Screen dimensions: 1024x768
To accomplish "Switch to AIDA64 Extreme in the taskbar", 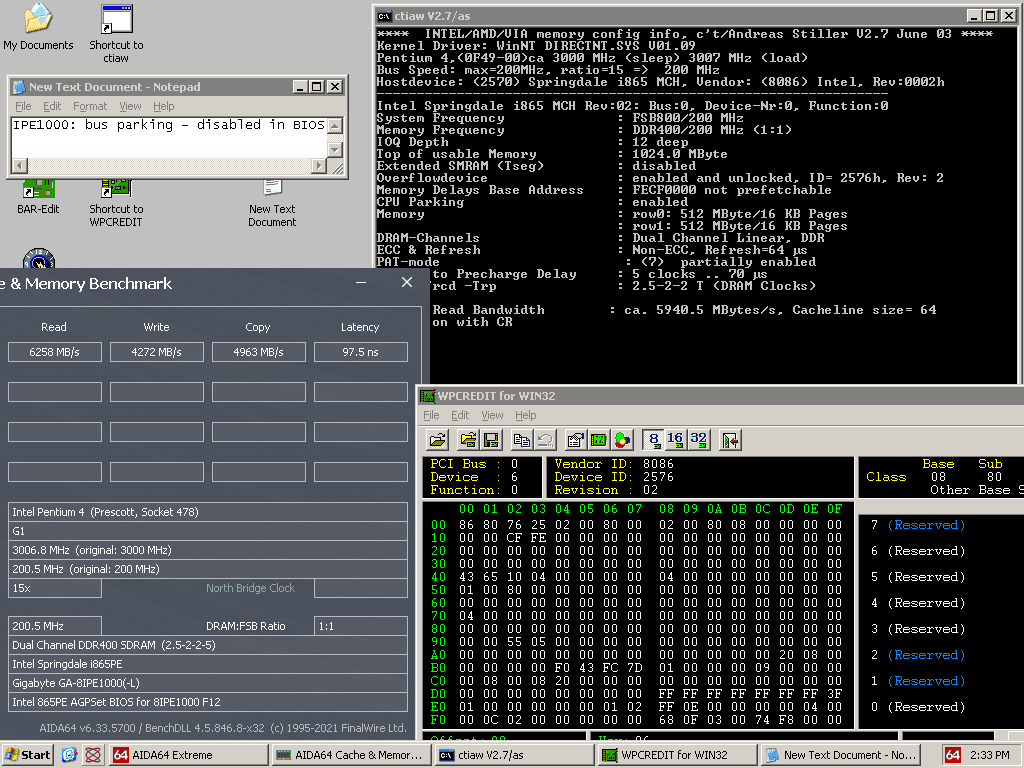I will 188,755.
